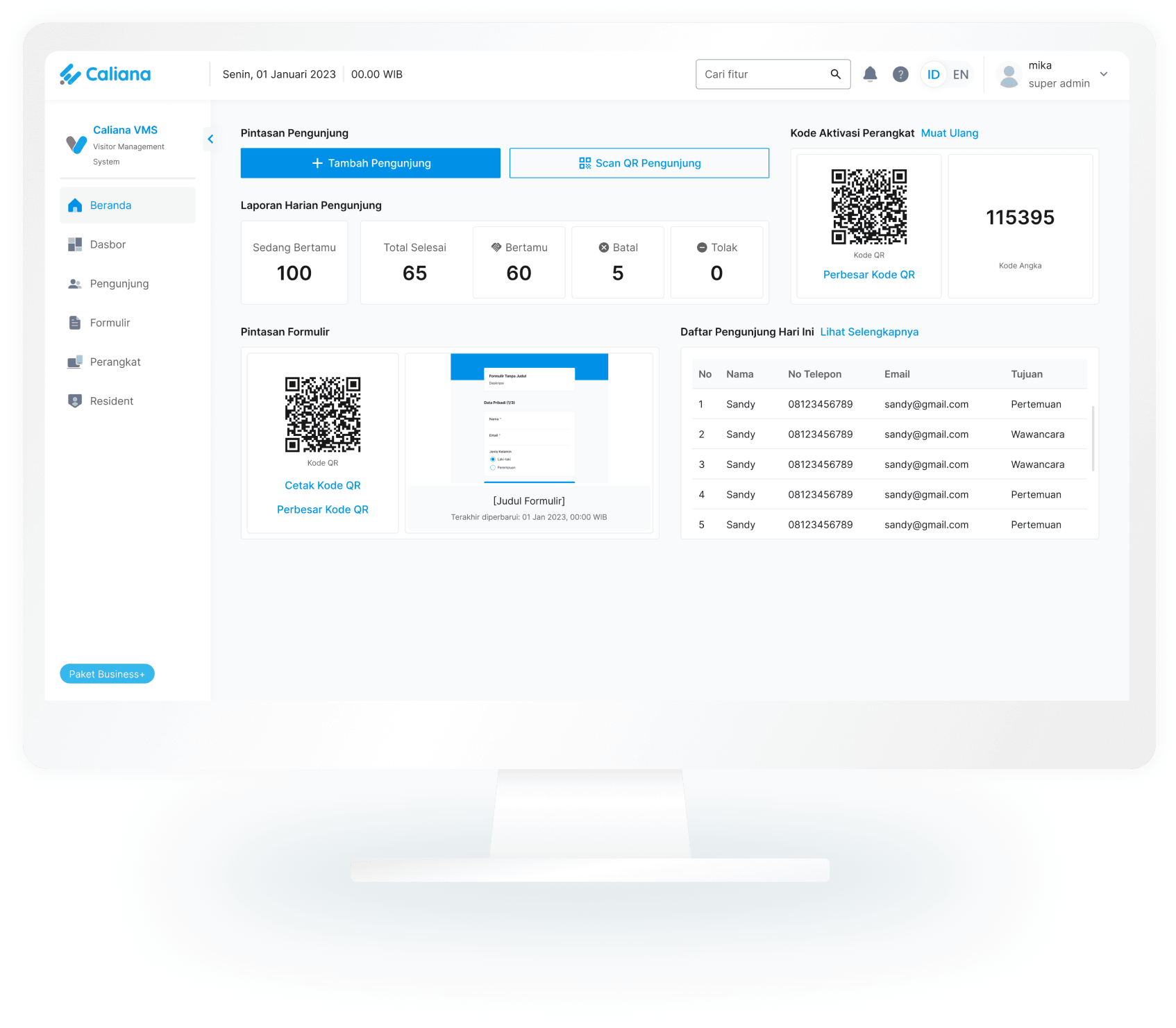Click the Resident shield icon
This screenshot has height=1028, width=1176.
click(x=75, y=401)
